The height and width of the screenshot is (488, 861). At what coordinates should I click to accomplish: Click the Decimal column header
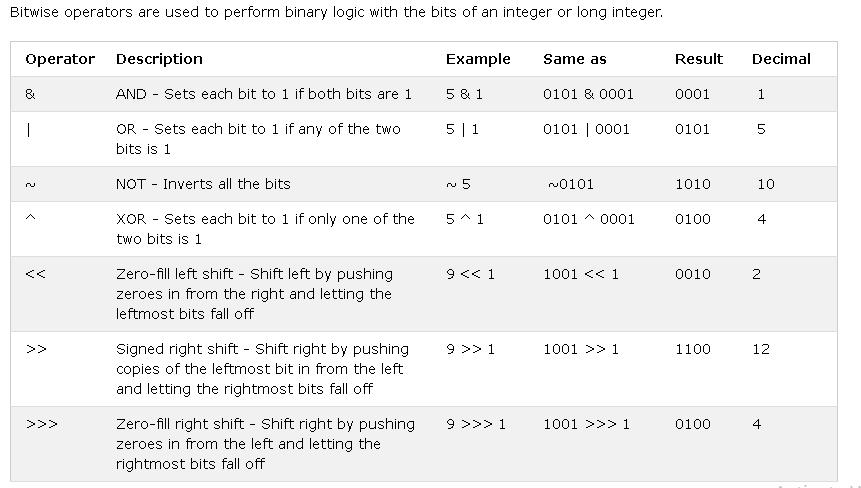[x=781, y=59]
